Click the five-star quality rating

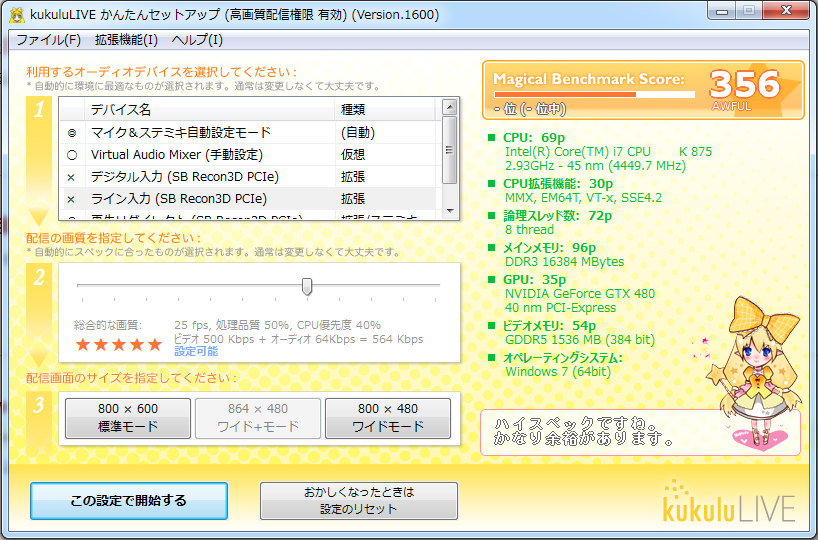pyautogui.click(x=118, y=345)
